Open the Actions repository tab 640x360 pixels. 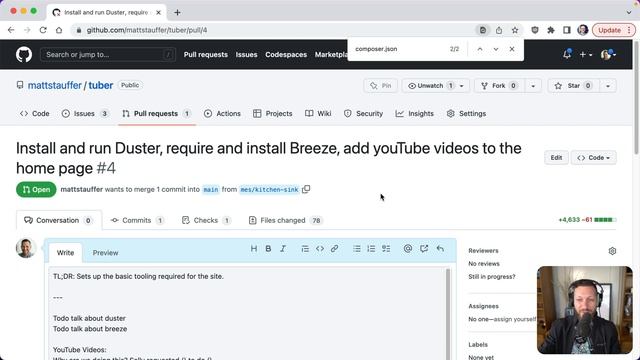[x=222, y=113]
